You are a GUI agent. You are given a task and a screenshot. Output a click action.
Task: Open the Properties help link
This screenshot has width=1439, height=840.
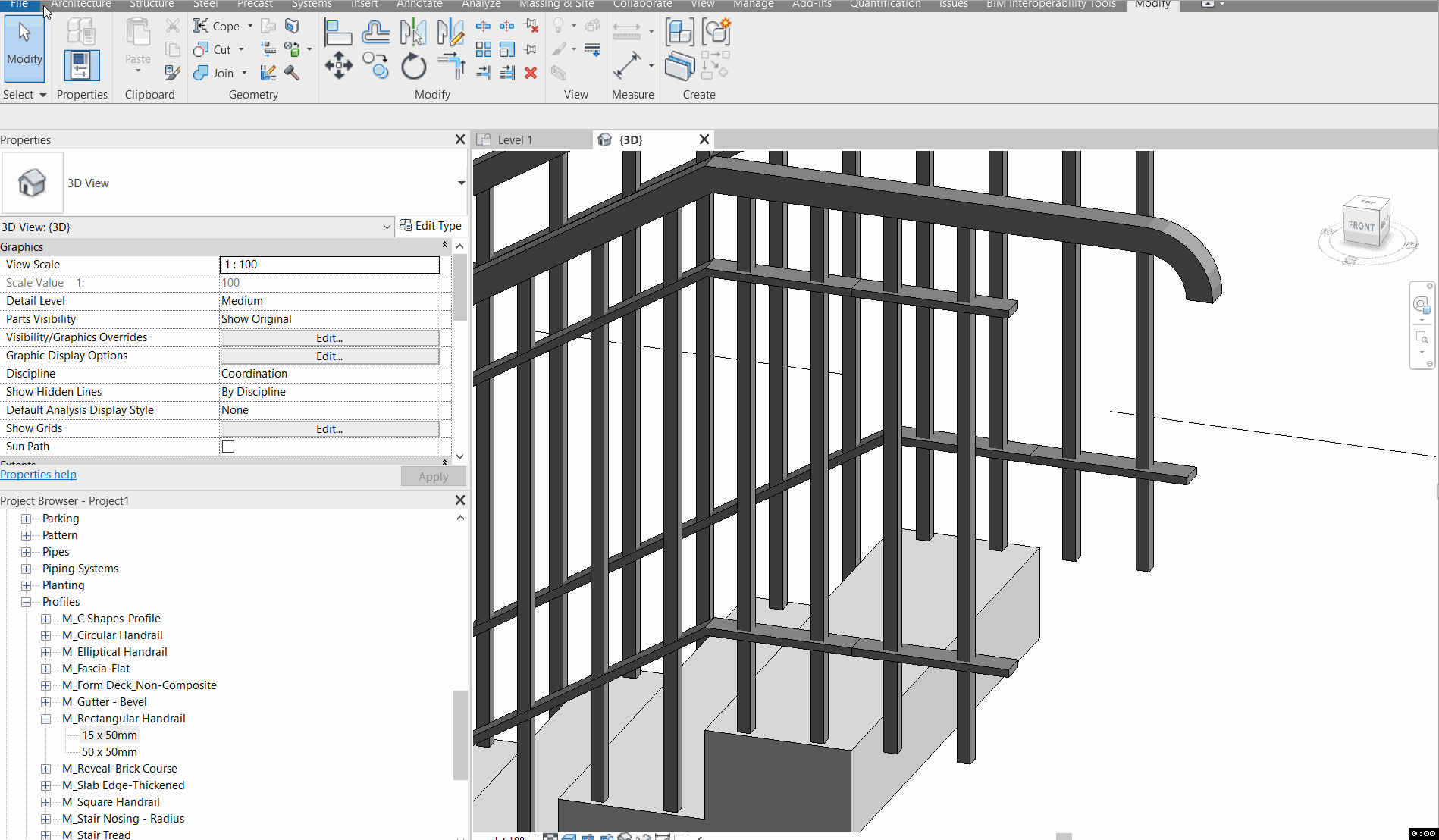click(38, 475)
